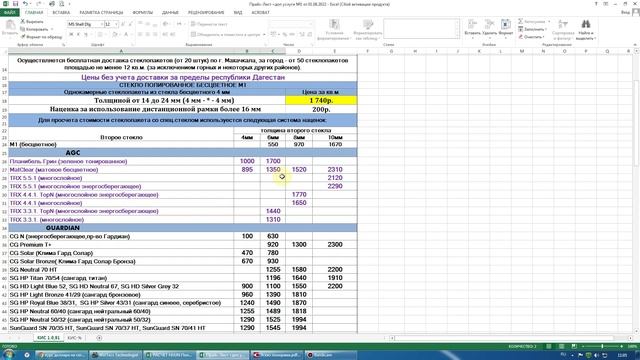Open Find & Select binoculars (Найти и выделить)
This screenshot has height=360, width=640.
coord(586,29)
